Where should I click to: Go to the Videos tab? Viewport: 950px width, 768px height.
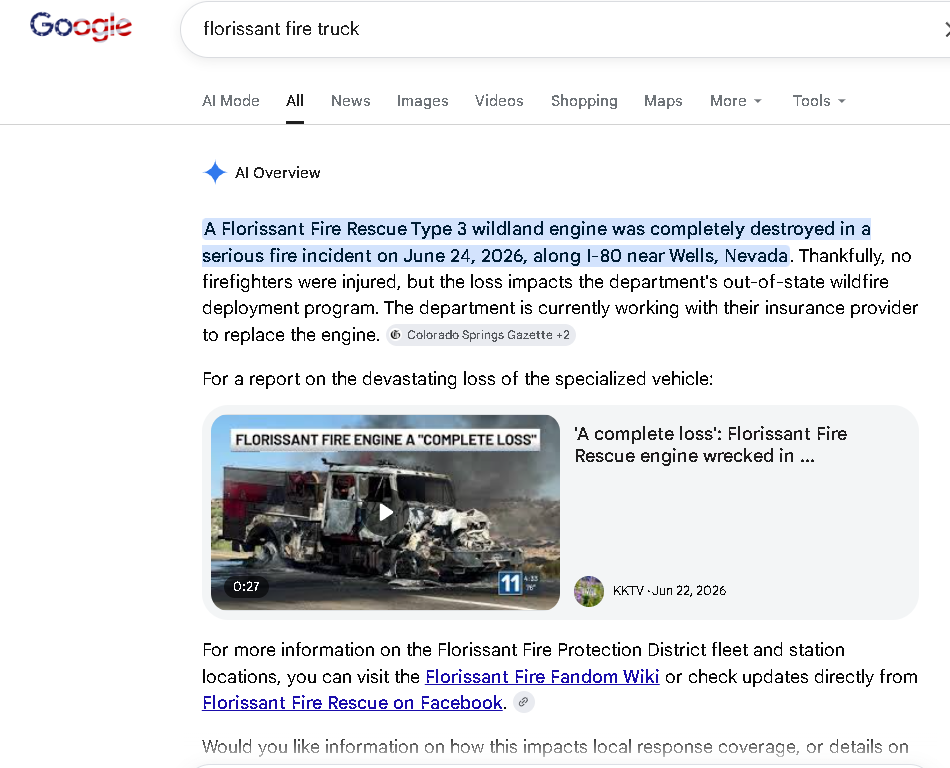(x=499, y=101)
